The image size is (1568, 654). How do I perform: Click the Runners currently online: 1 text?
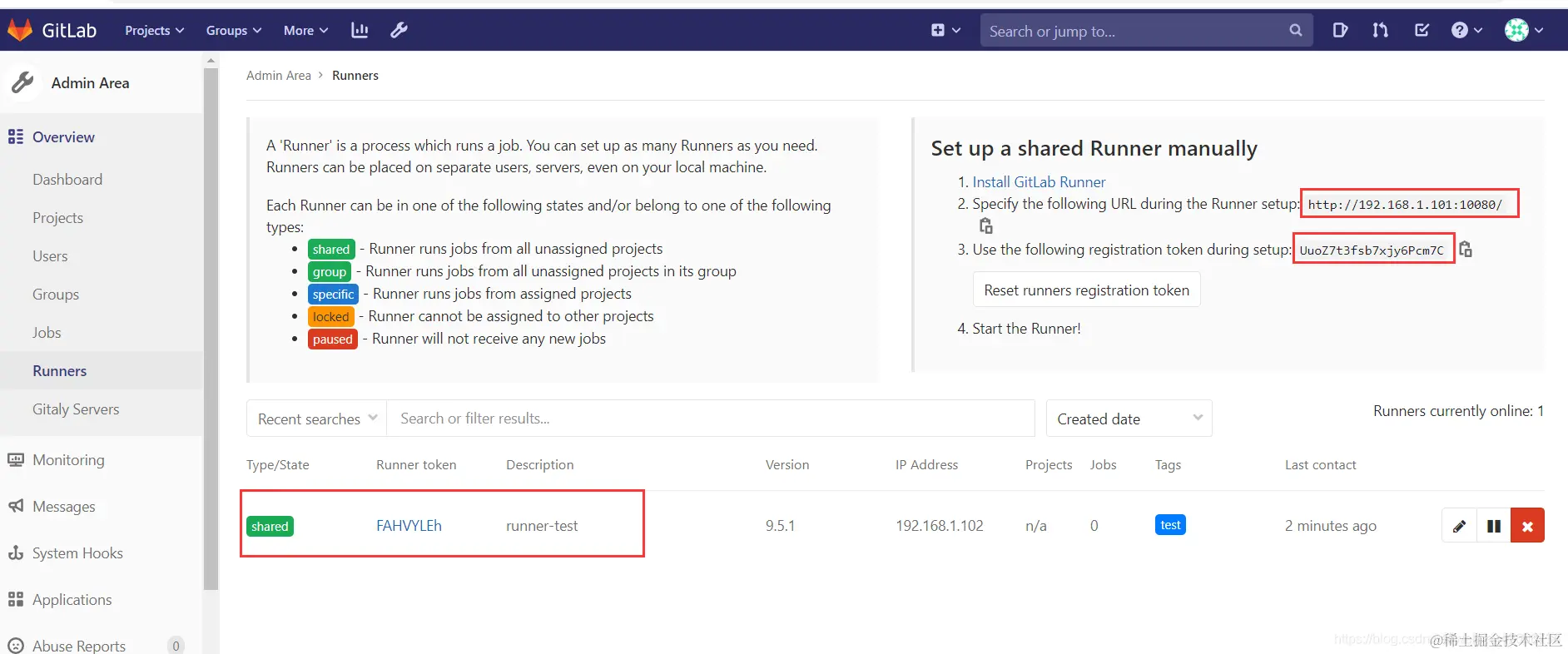pyautogui.click(x=1458, y=411)
